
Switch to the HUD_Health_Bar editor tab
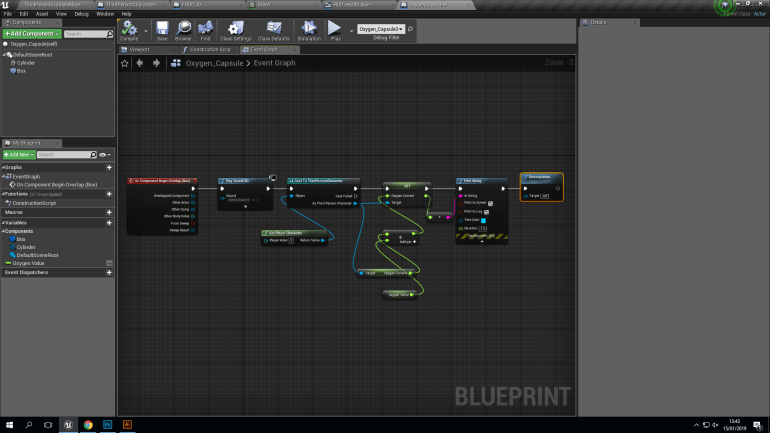click(352, 5)
